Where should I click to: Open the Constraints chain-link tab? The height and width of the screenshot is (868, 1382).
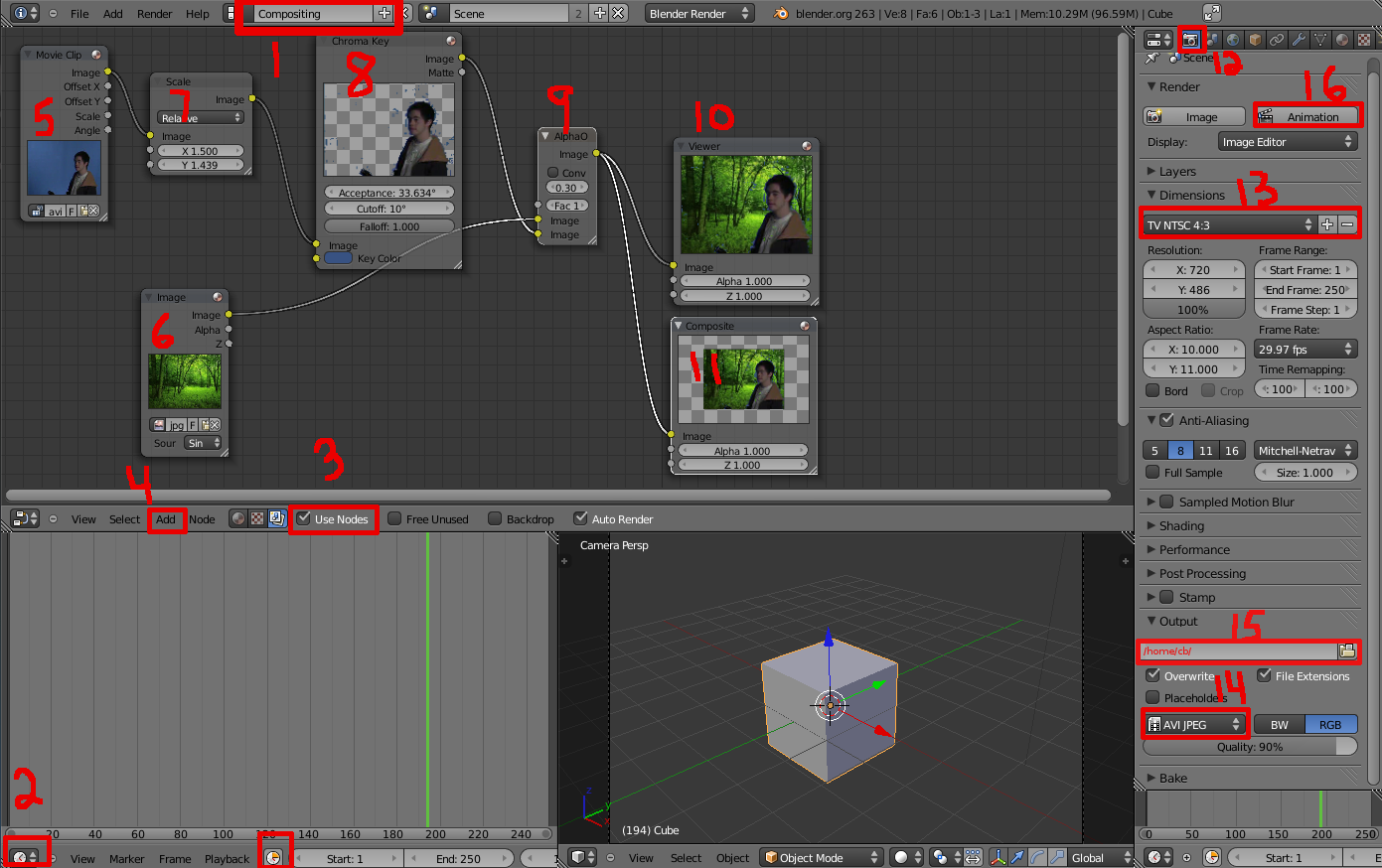[x=1277, y=40]
